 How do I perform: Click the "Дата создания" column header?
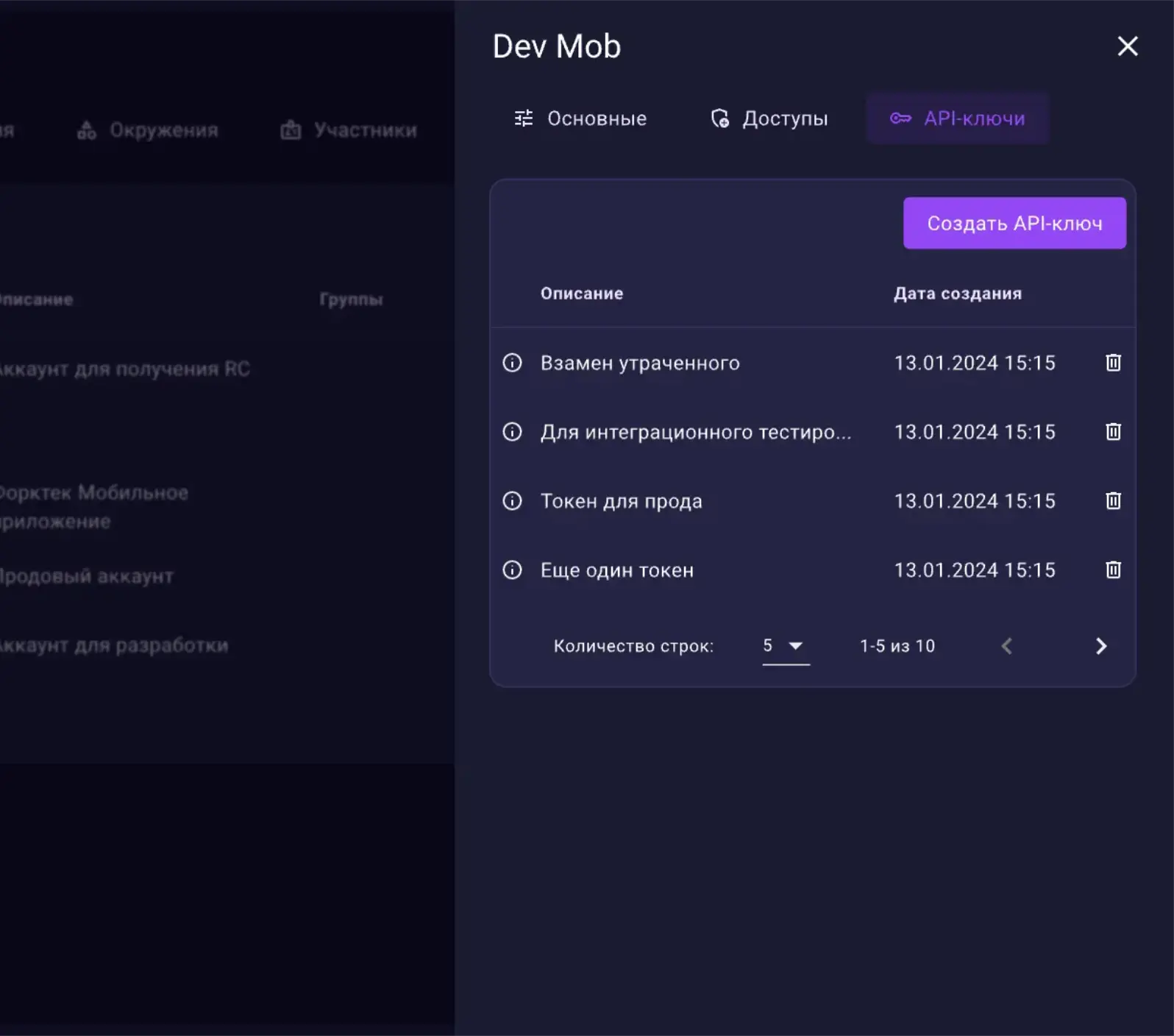point(957,294)
